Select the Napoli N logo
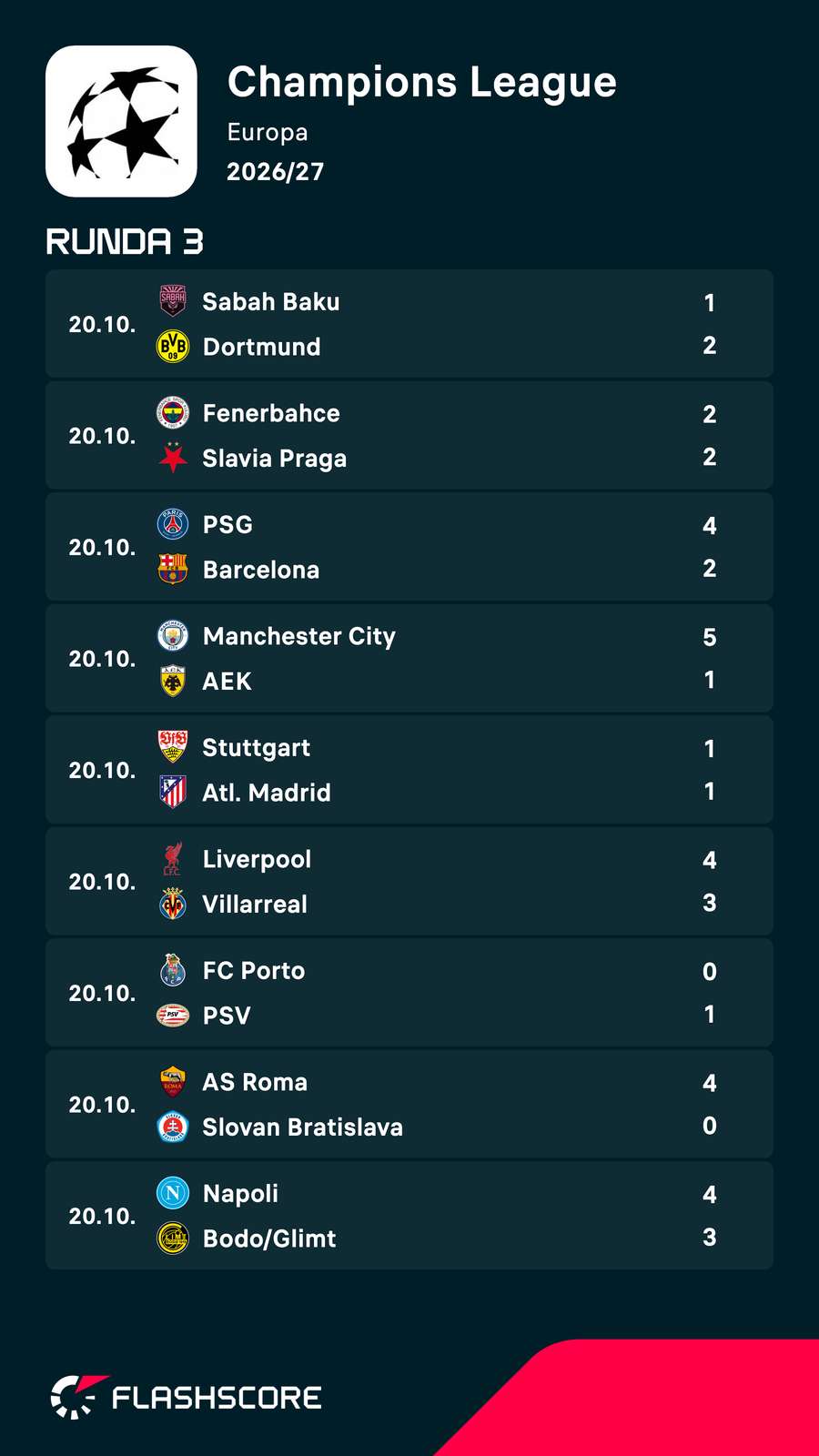 (173, 1193)
